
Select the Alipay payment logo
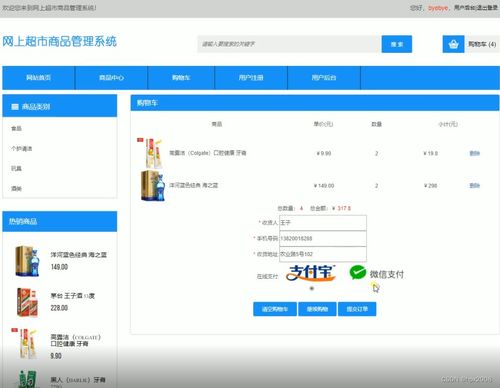click(311, 273)
